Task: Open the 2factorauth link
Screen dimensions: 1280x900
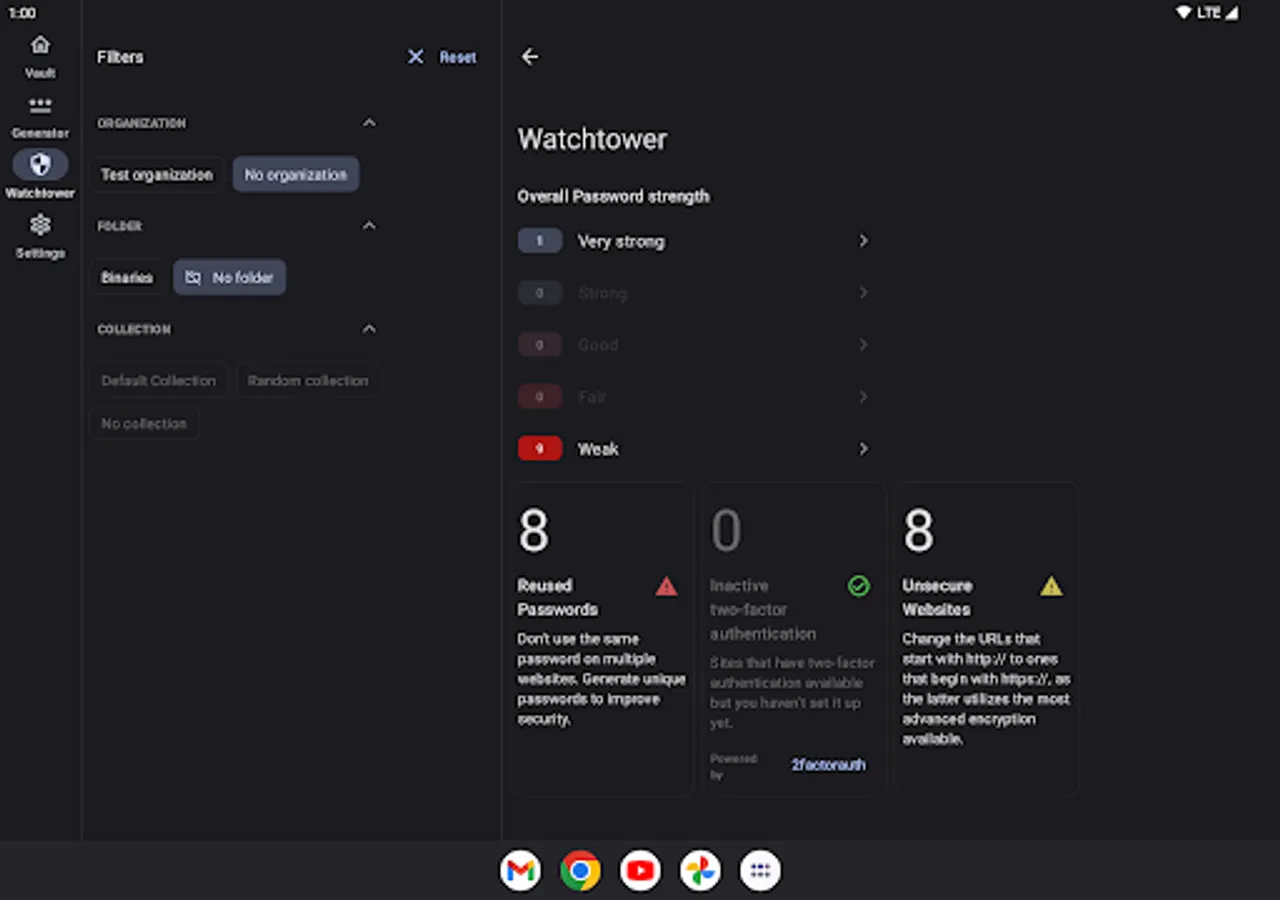Action: [828, 765]
